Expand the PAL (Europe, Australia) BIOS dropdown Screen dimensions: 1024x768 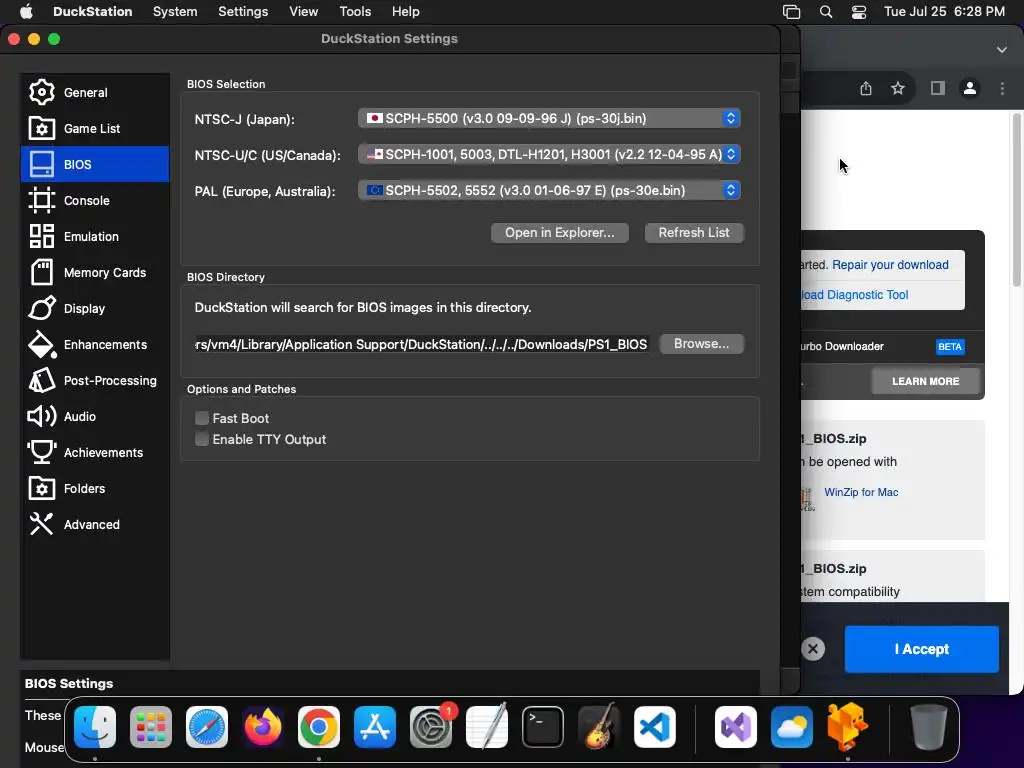click(x=549, y=190)
